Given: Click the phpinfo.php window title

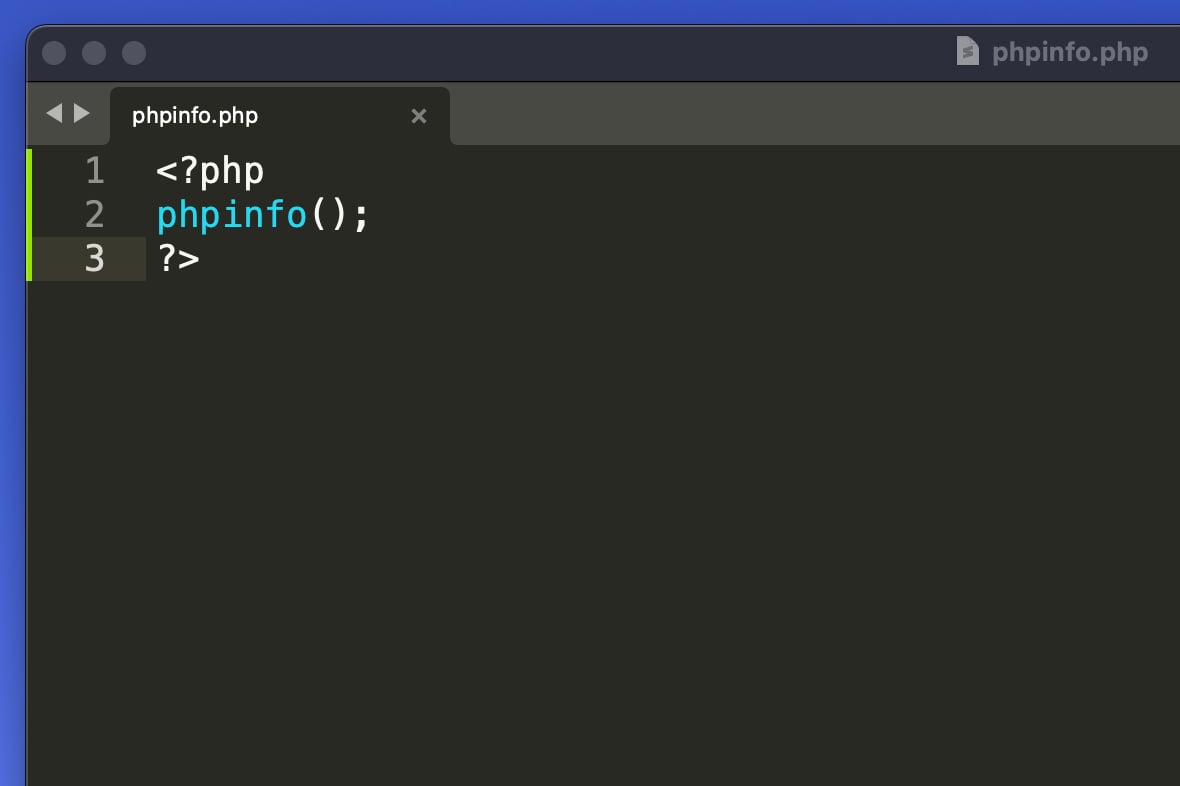Looking at the screenshot, I should pyautogui.click(x=1069, y=52).
